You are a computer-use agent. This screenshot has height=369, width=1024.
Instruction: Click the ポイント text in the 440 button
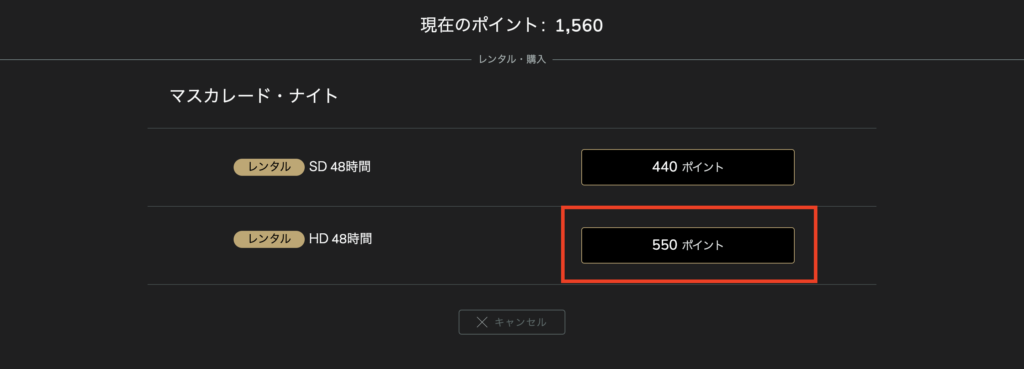[x=703, y=167]
